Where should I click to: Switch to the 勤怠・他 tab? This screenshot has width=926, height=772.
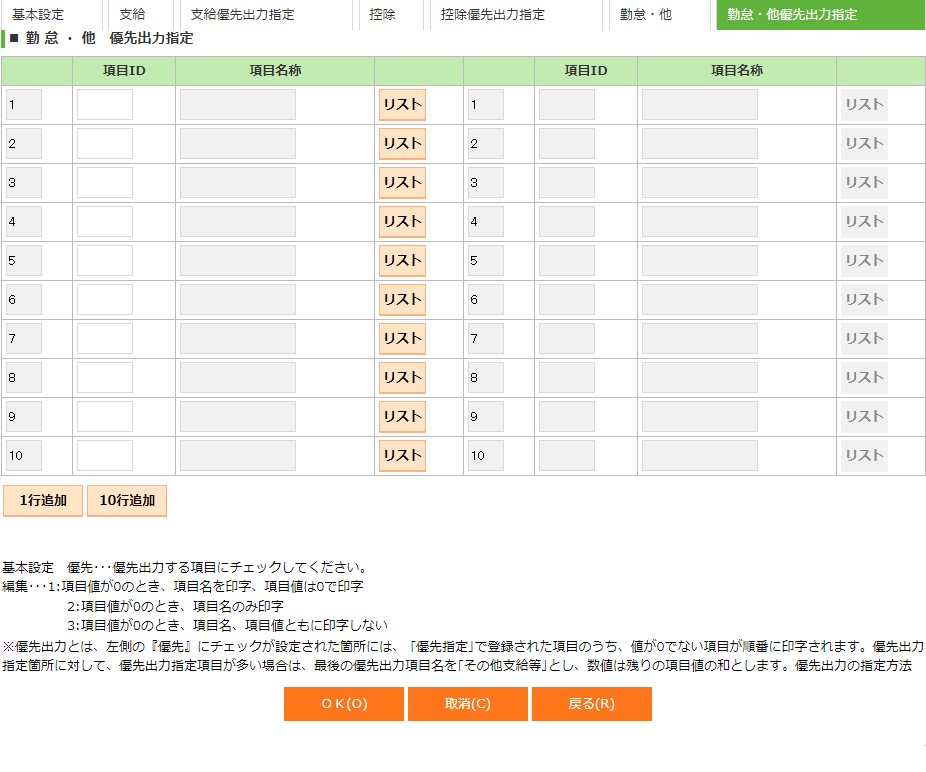645,15
